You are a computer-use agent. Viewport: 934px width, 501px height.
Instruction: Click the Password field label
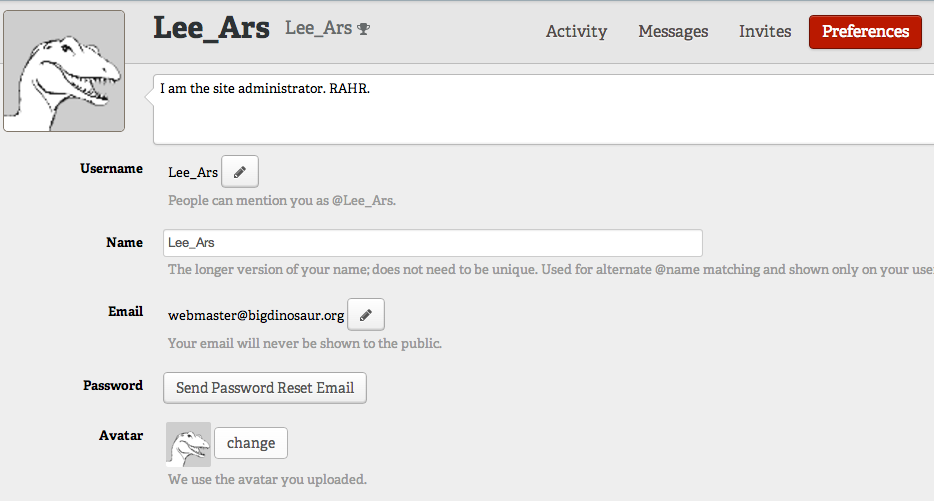tap(113, 385)
